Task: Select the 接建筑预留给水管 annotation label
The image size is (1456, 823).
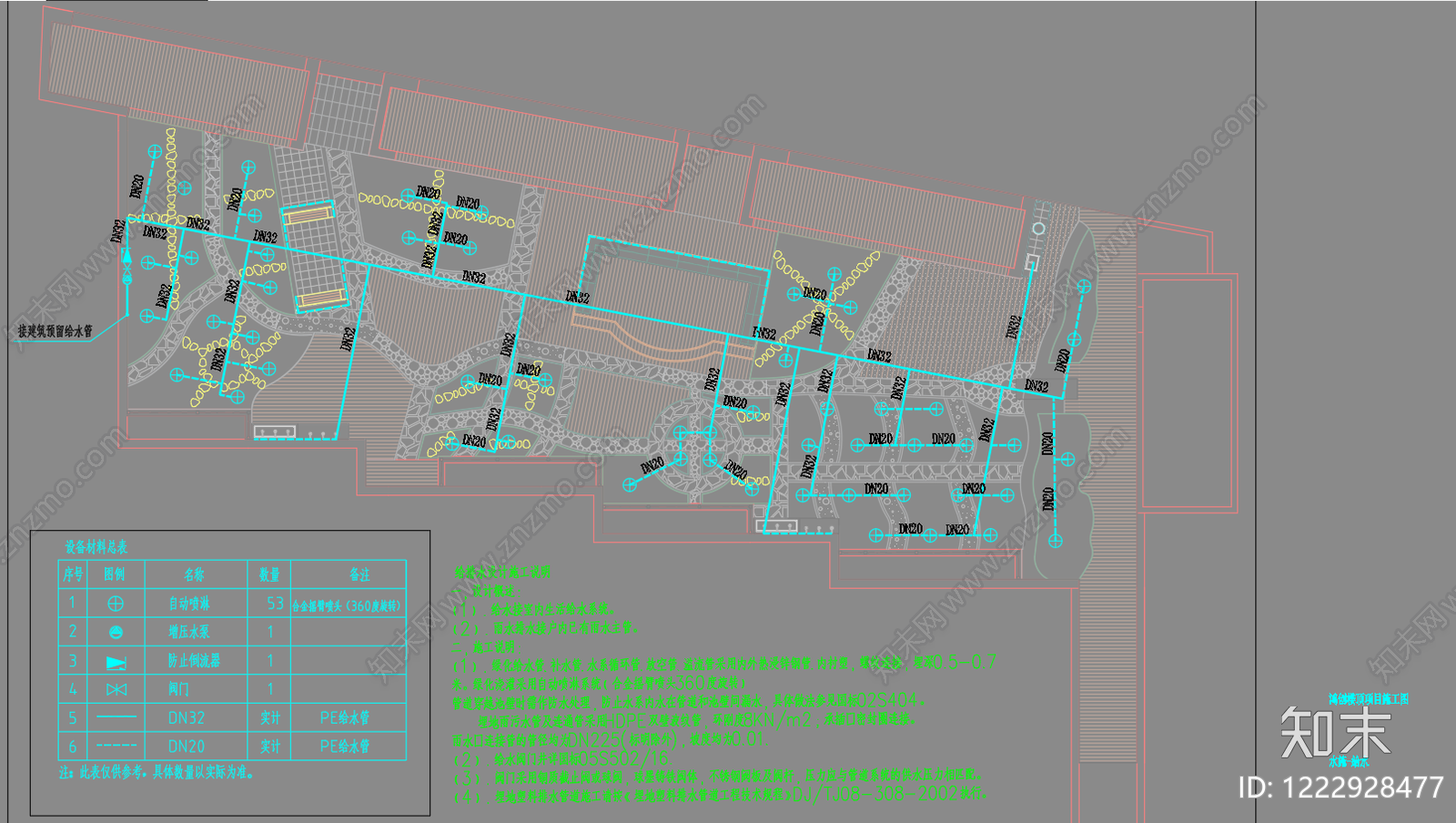Action: 56,331
